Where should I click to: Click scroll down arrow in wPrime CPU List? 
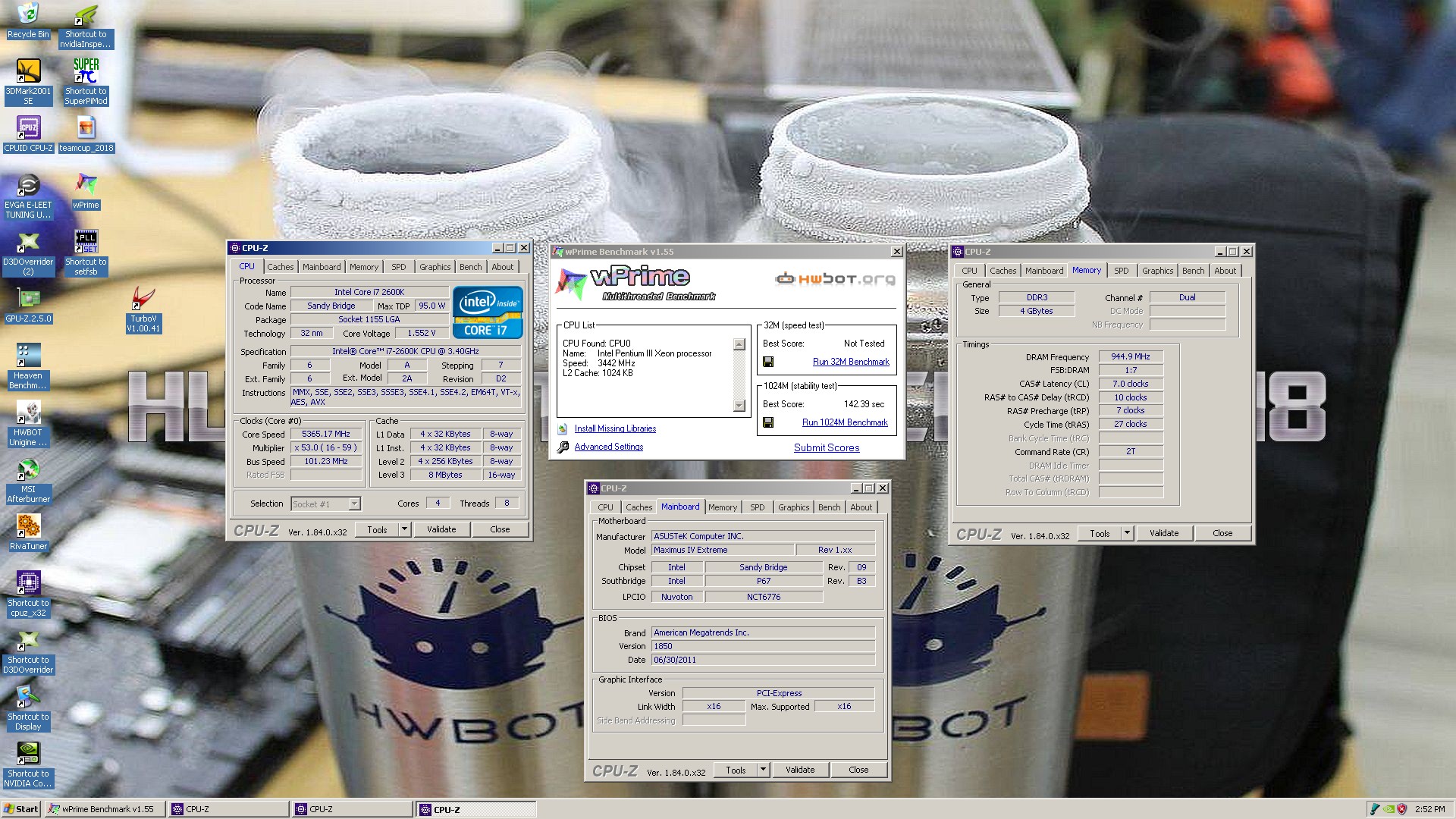(x=739, y=406)
